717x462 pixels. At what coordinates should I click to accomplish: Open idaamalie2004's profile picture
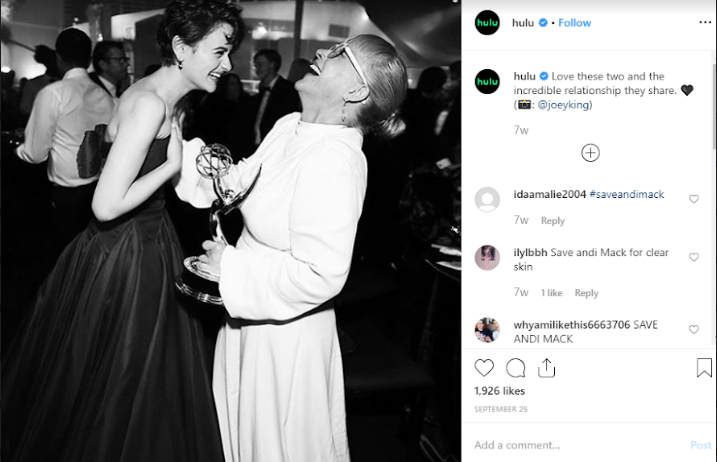point(487,198)
